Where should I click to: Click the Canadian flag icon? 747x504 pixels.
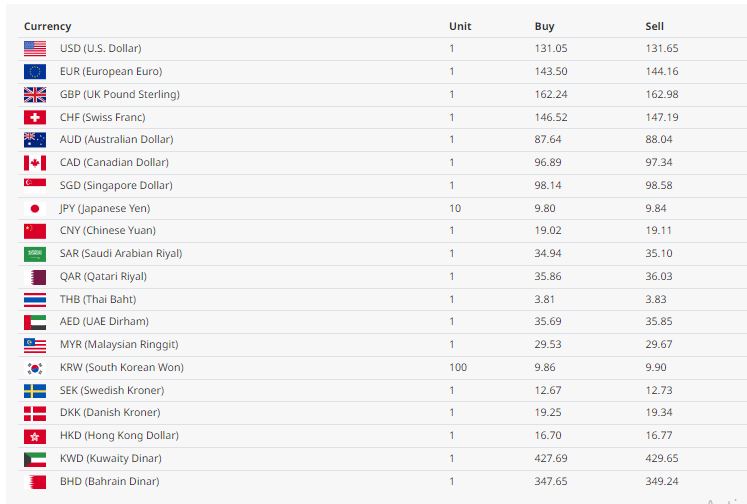pyautogui.click(x=35, y=162)
